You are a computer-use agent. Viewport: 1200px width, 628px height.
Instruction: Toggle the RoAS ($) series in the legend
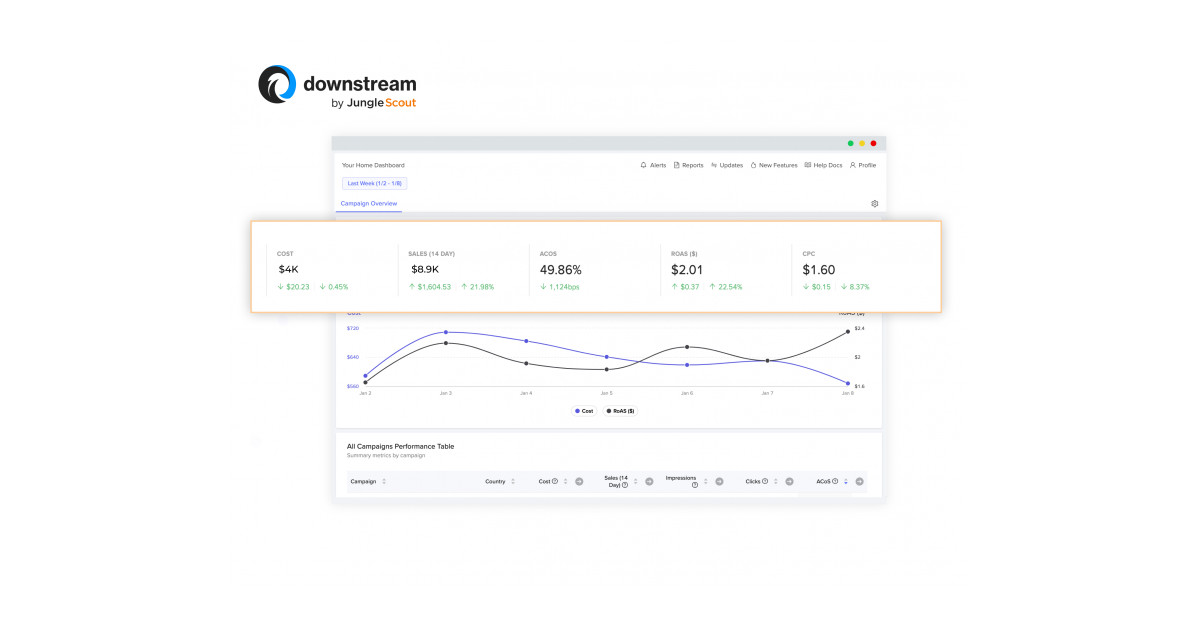tap(621, 410)
